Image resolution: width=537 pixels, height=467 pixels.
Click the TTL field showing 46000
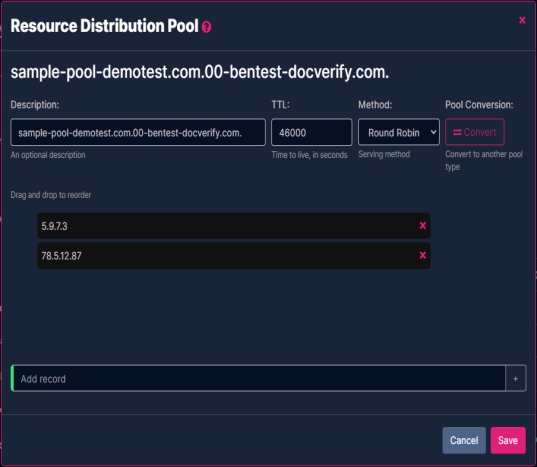click(311, 132)
